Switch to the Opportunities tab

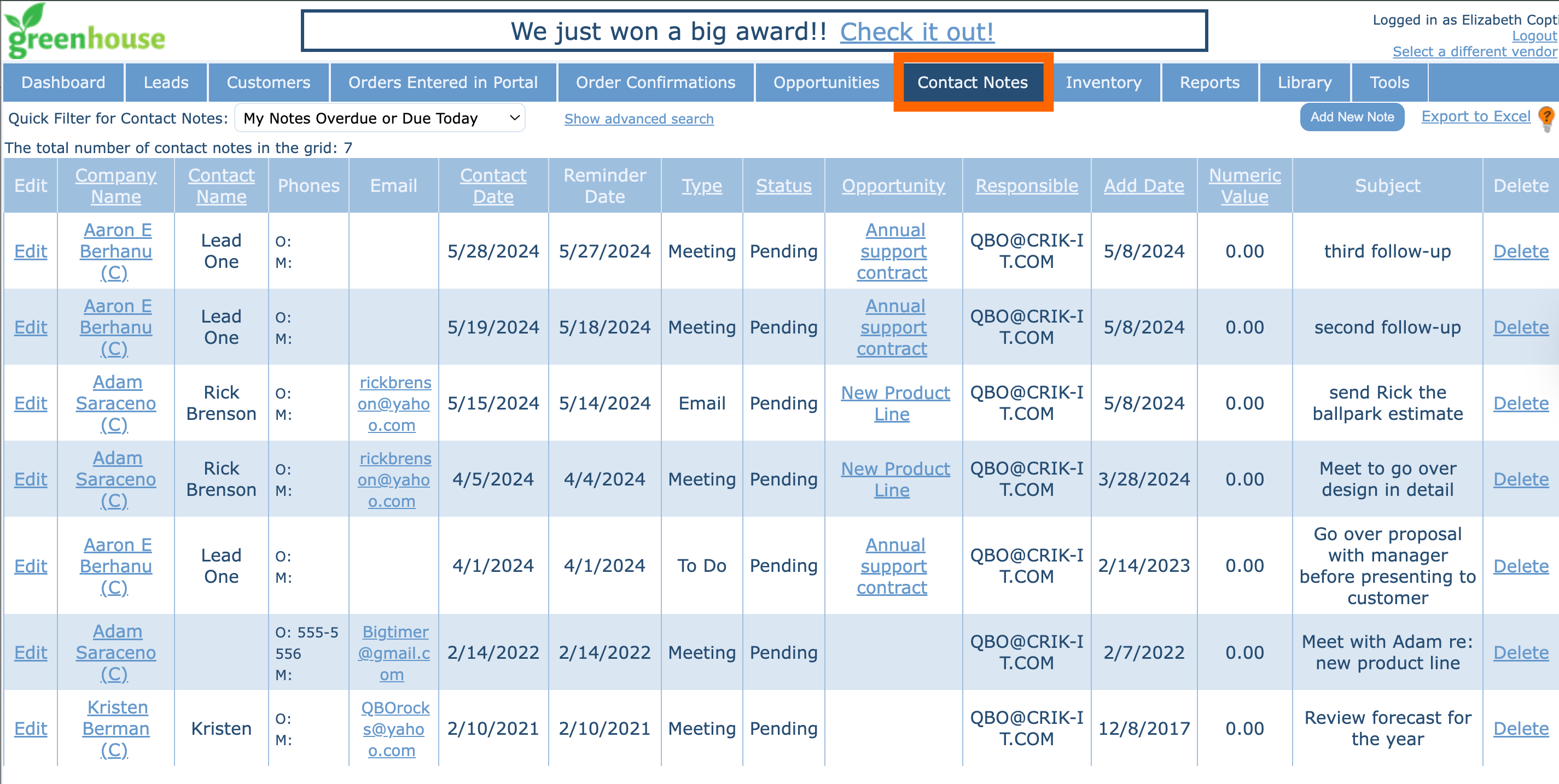tap(825, 82)
